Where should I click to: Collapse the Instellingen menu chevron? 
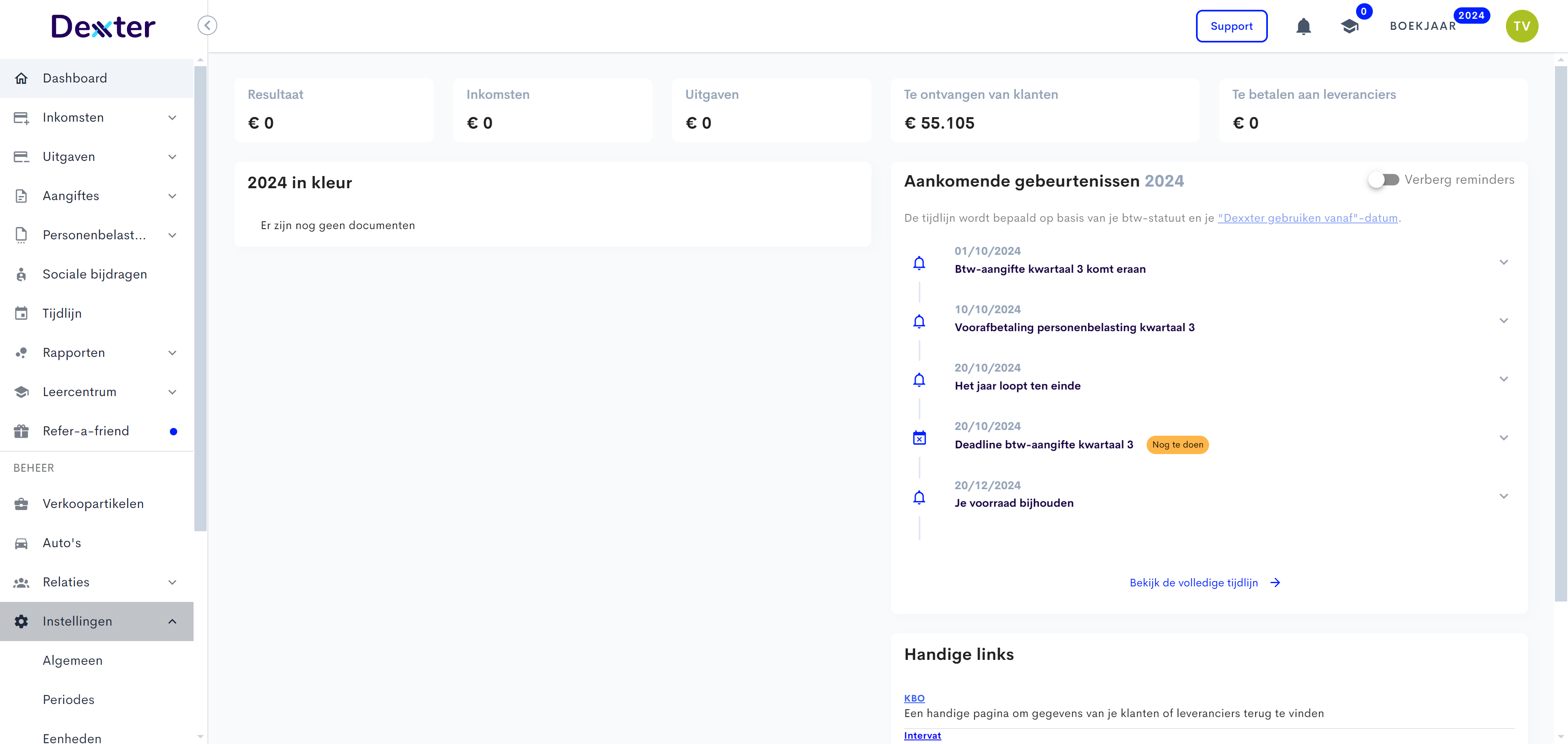172,621
